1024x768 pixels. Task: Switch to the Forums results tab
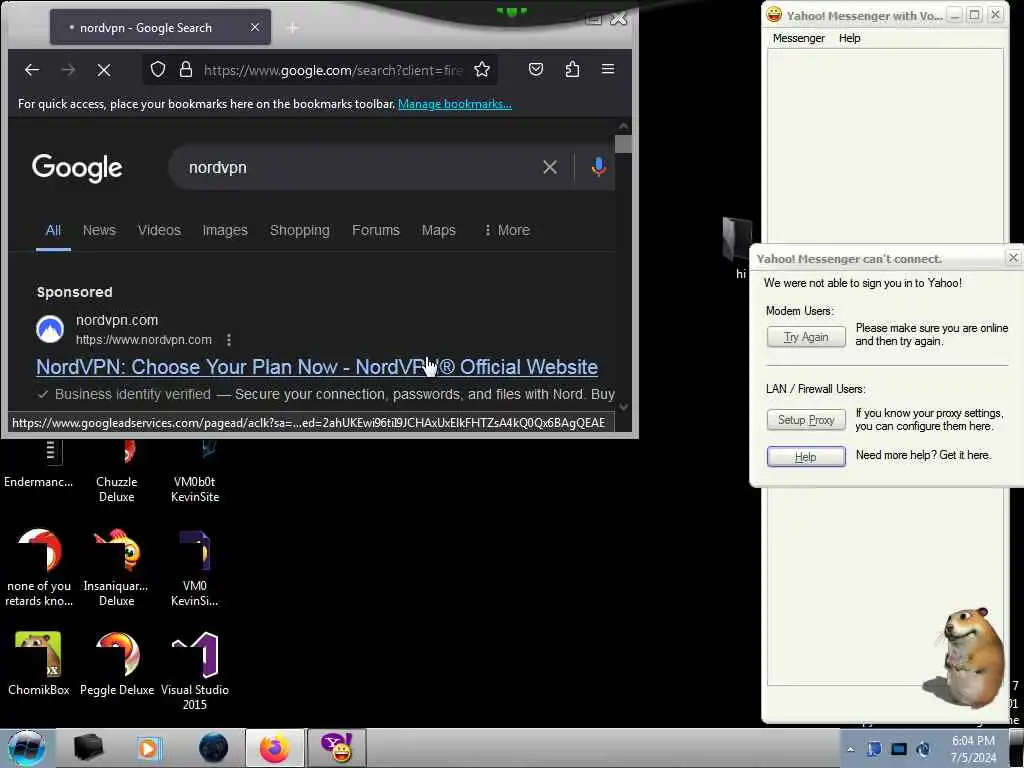coord(376,231)
